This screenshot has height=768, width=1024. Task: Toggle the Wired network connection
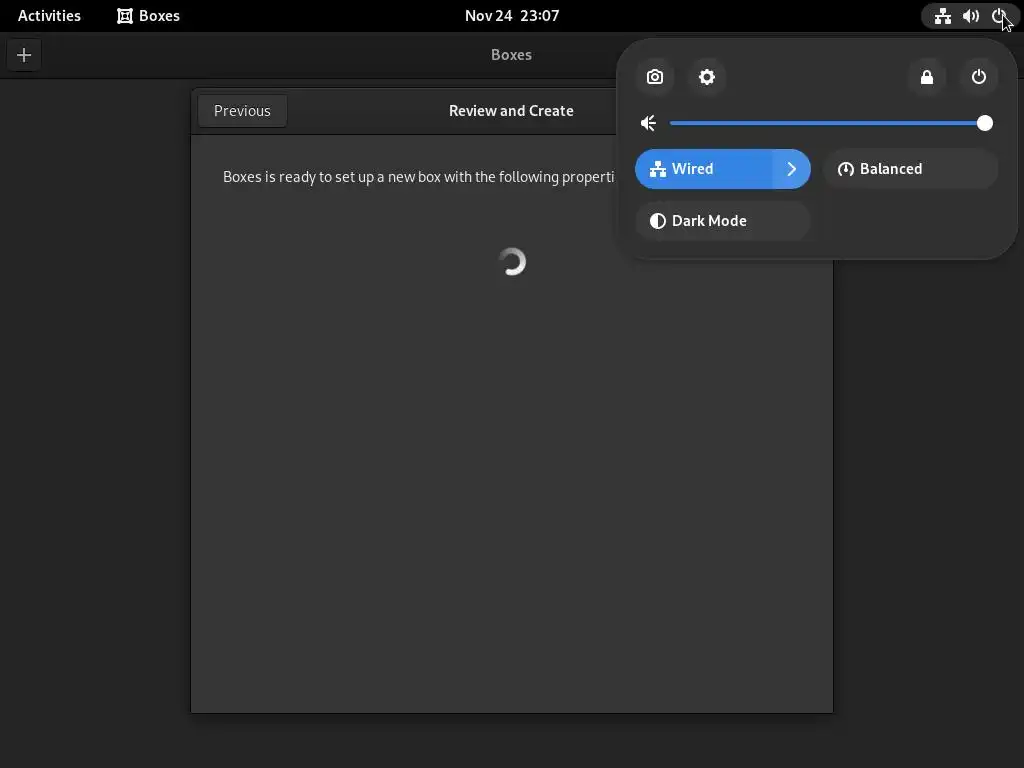point(703,169)
